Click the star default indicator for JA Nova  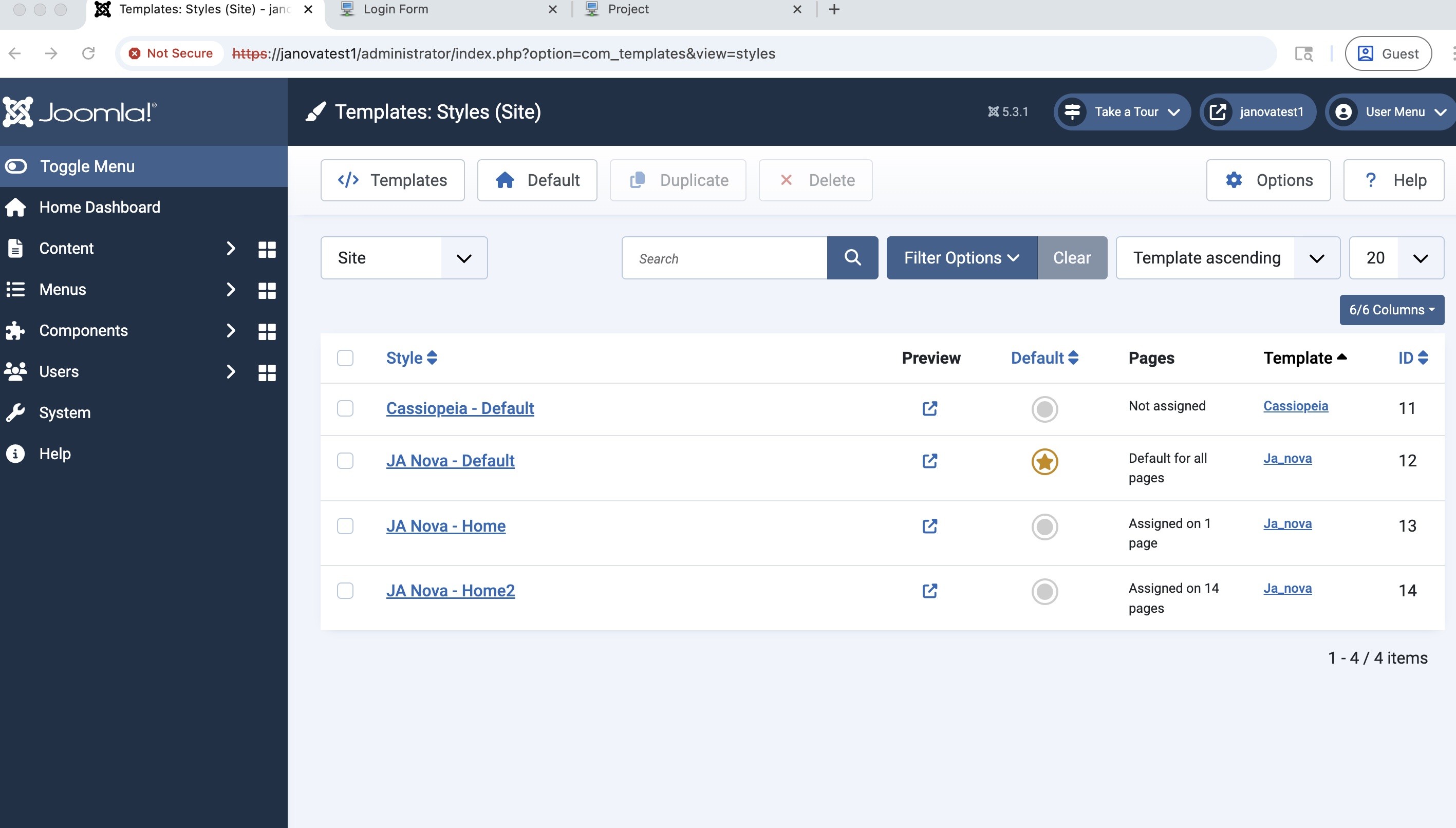click(1044, 461)
